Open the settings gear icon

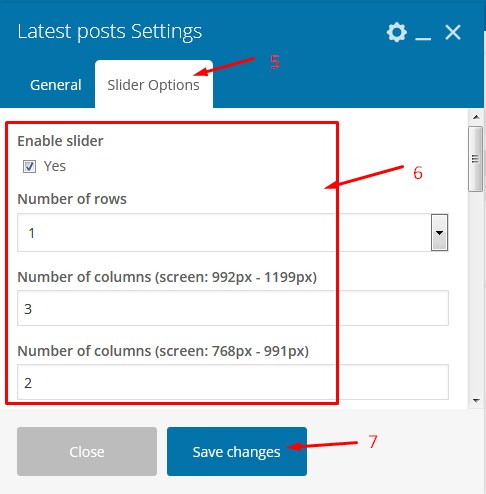[x=397, y=32]
